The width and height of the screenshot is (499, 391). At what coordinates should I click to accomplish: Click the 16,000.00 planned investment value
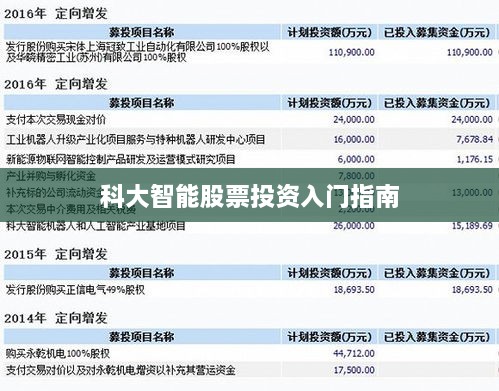point(354,140)
